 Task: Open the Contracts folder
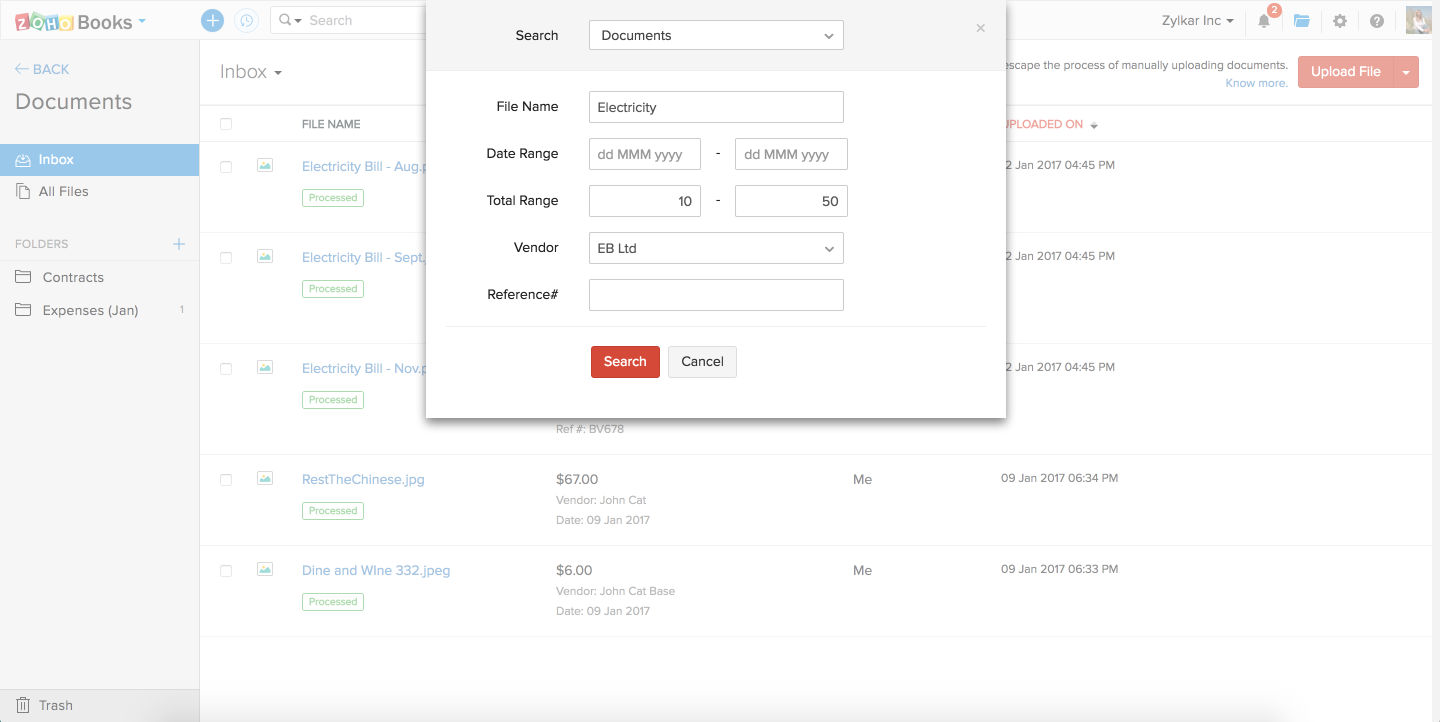point(75,277)
